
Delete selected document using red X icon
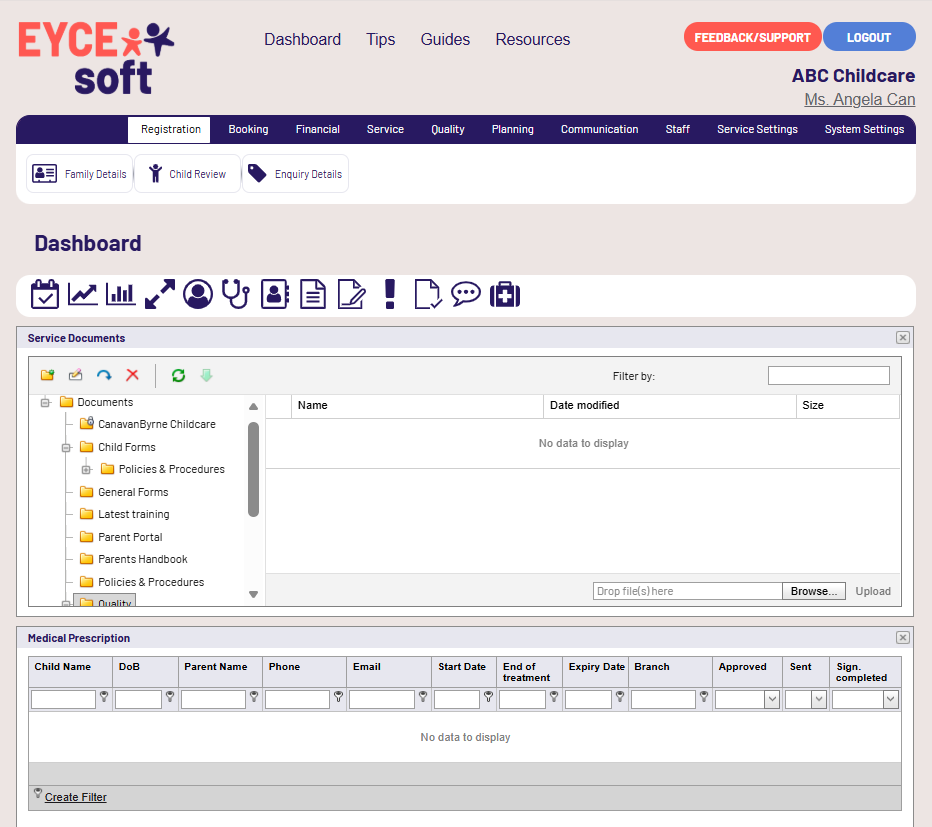[132, 374]
